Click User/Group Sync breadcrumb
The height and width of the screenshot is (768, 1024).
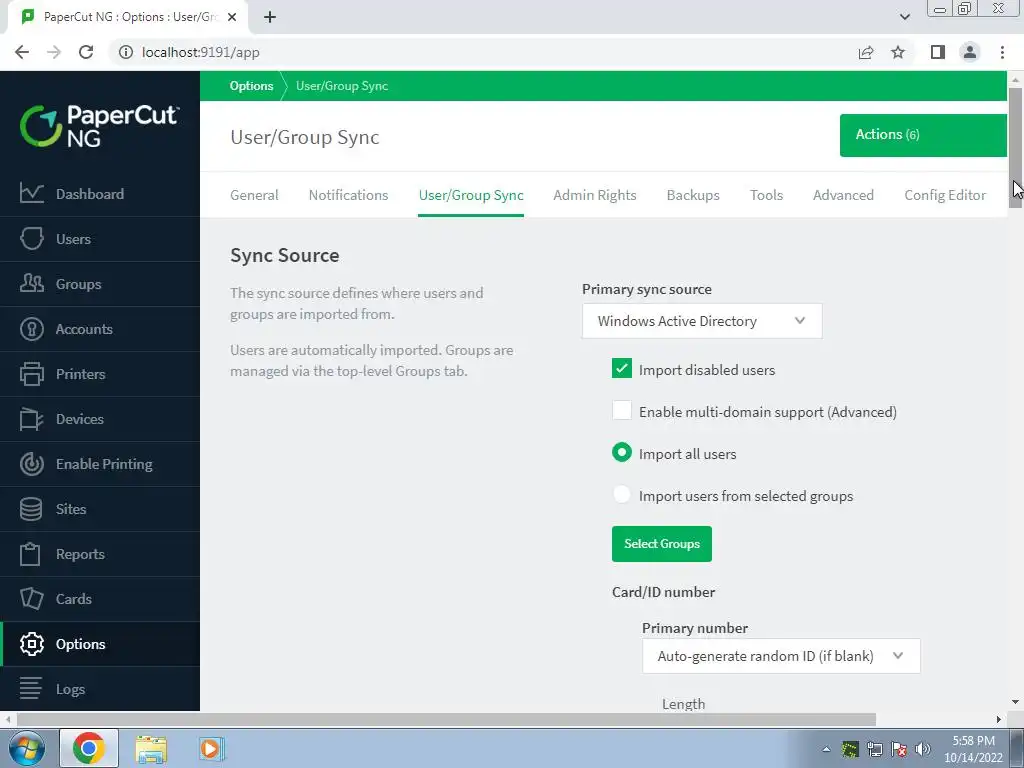click(x=342, y=86)
